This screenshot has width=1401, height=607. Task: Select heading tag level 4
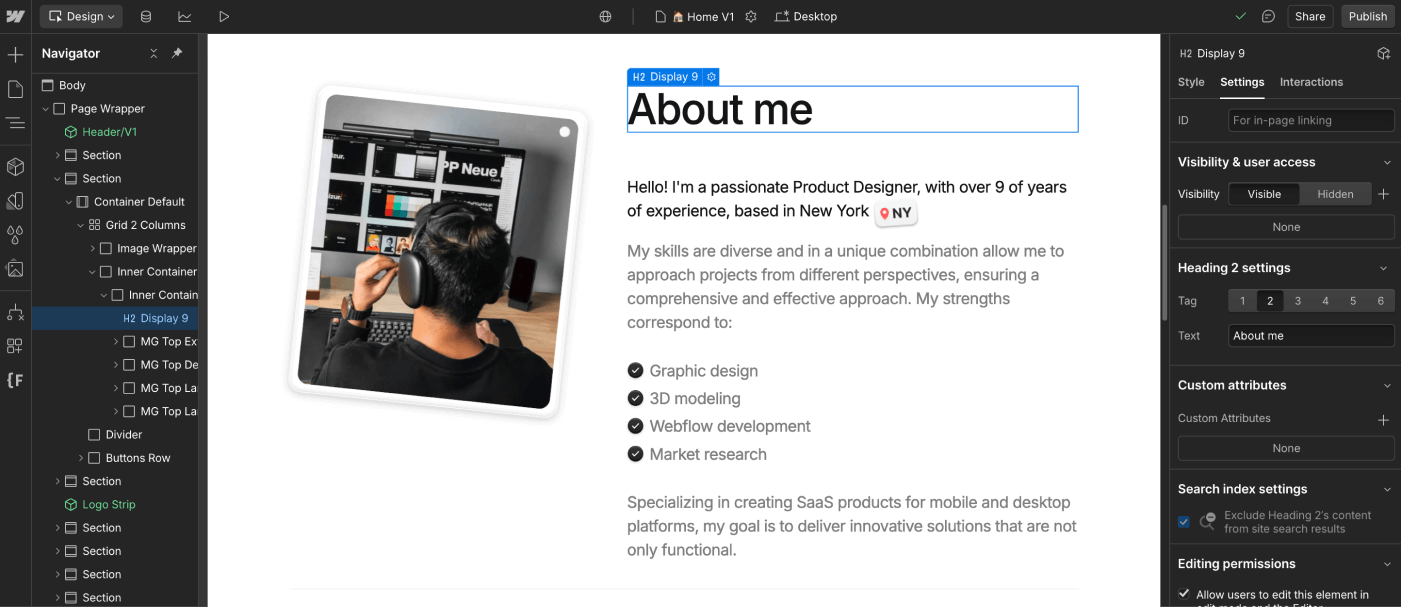coord(1324,300)
